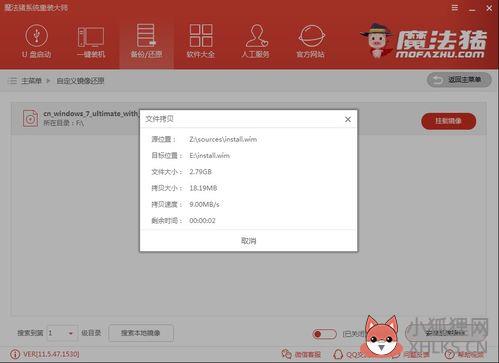Search local images with 搜索本地镜像
Screen dimensions: 499x363
click(141, 333)
